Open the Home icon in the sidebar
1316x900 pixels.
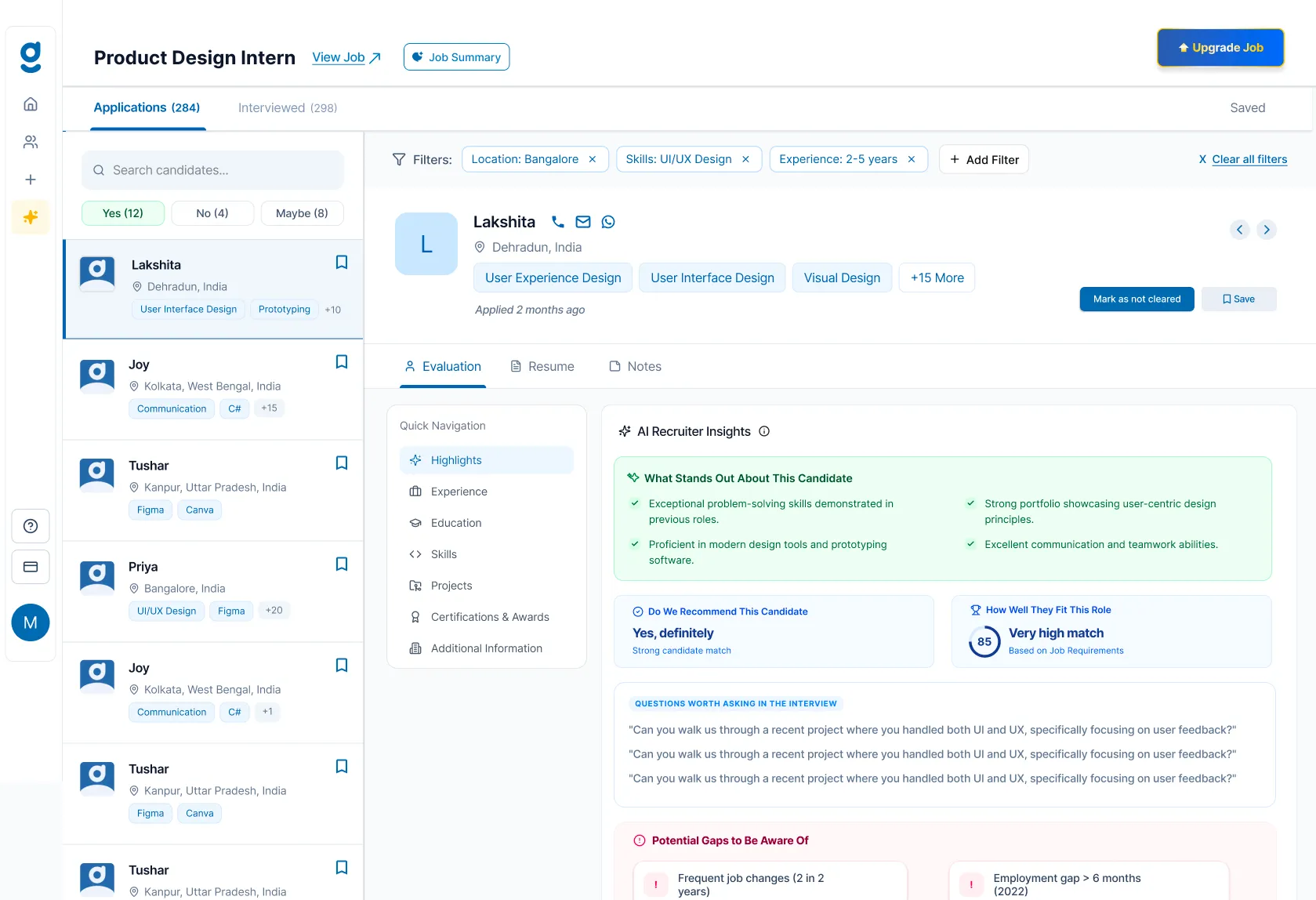click(x=31, y=104)
